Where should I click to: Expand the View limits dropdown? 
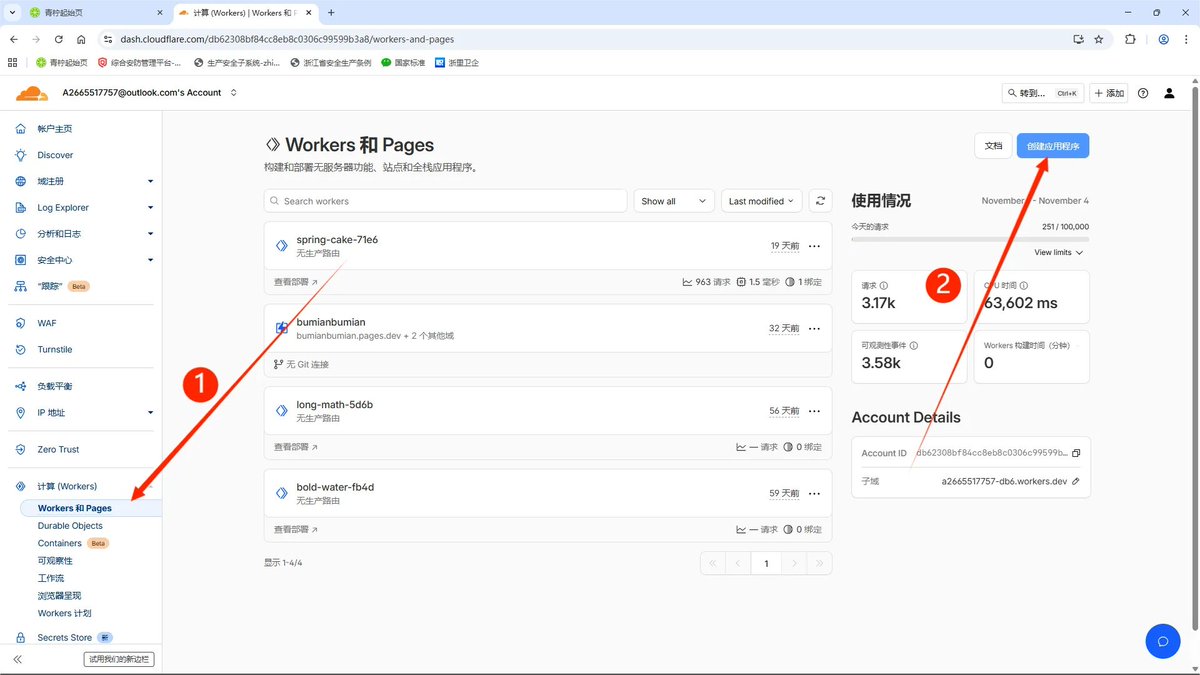click(x=1059, y=253)
